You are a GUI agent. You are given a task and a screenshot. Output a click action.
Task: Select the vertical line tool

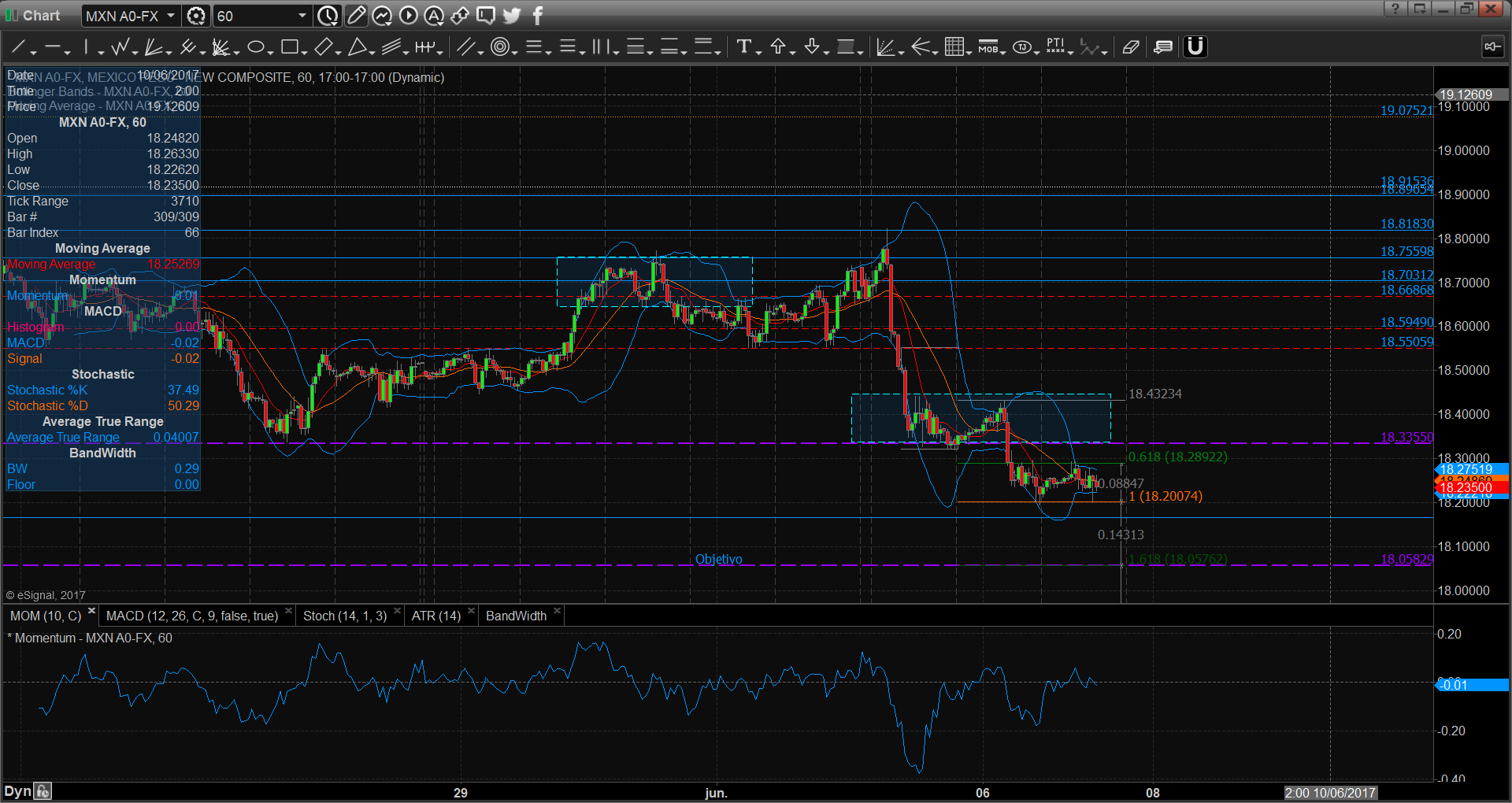(87, 47)
